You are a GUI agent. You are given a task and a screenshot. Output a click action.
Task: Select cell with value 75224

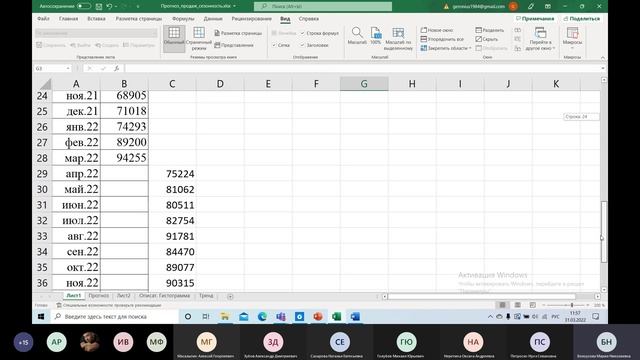coord(172,174)
